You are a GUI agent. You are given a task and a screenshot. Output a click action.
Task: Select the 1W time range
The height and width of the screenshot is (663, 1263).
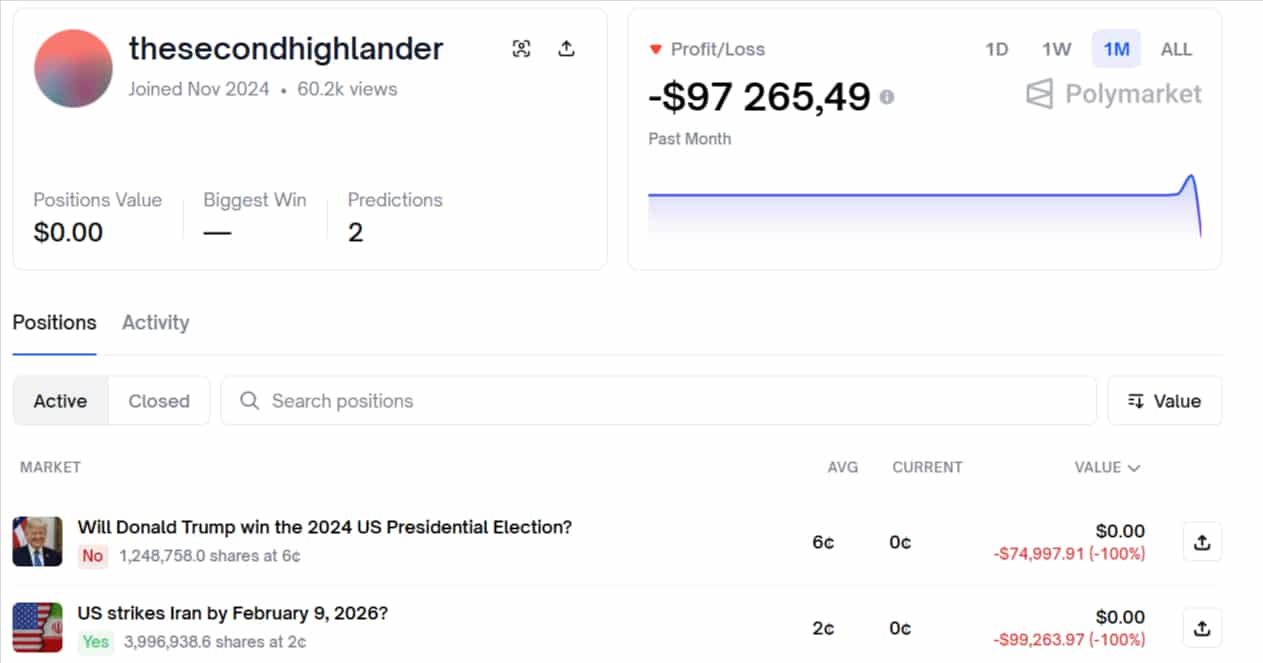[1056, 49]
